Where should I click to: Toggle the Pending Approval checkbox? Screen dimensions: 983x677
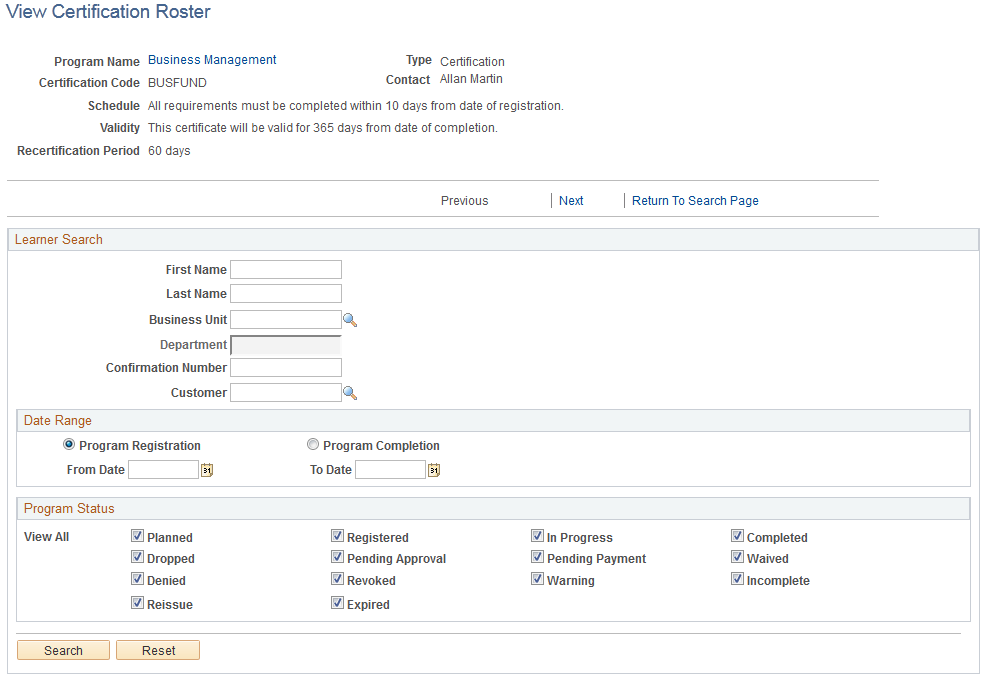coord(337,557)
